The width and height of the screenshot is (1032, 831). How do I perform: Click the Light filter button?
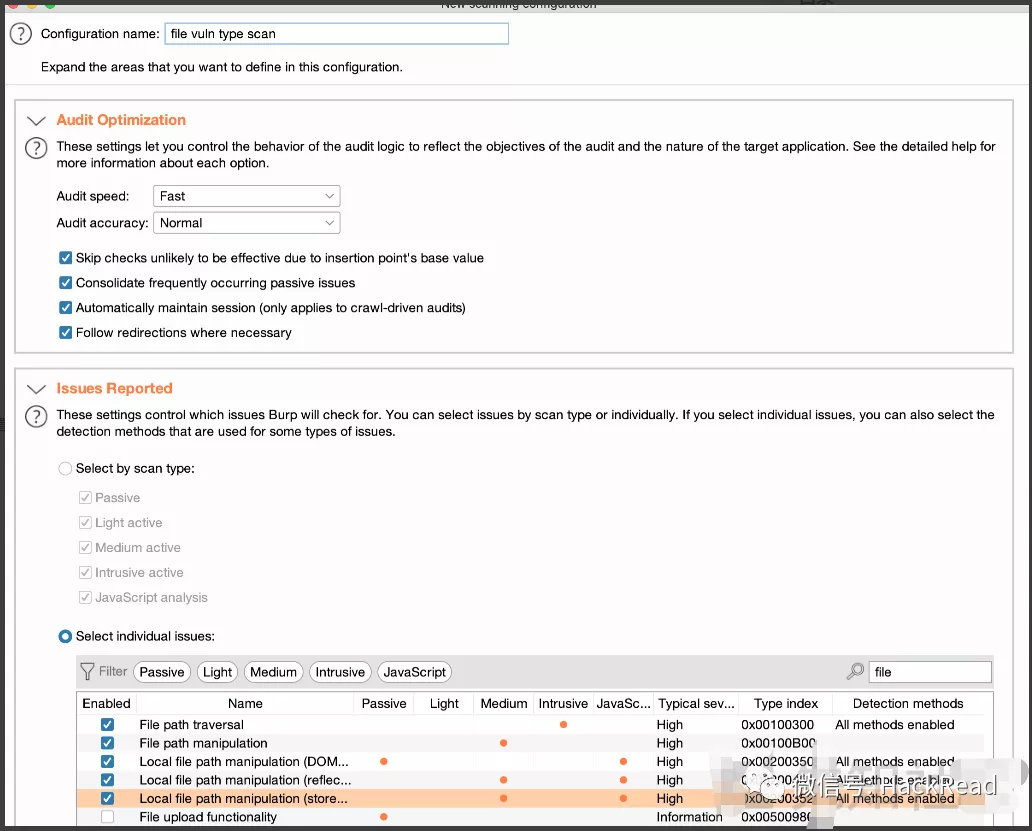(x=217, y=672)
